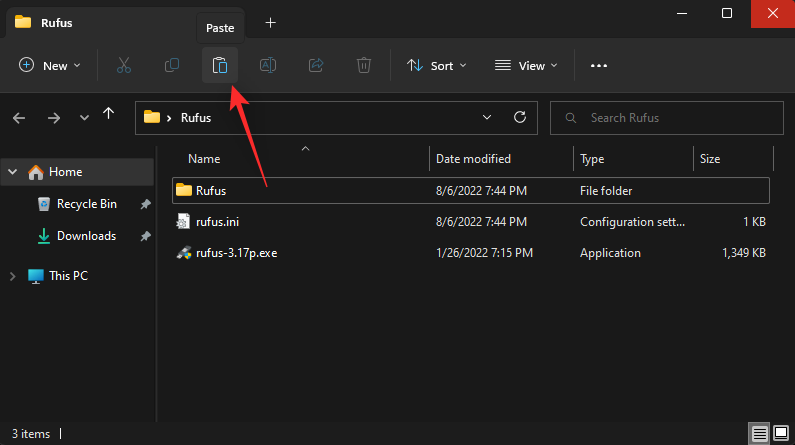This screenshot has height=445, width=795.
Task: Click the folder icon in address bar
Action: click(152, 118)
